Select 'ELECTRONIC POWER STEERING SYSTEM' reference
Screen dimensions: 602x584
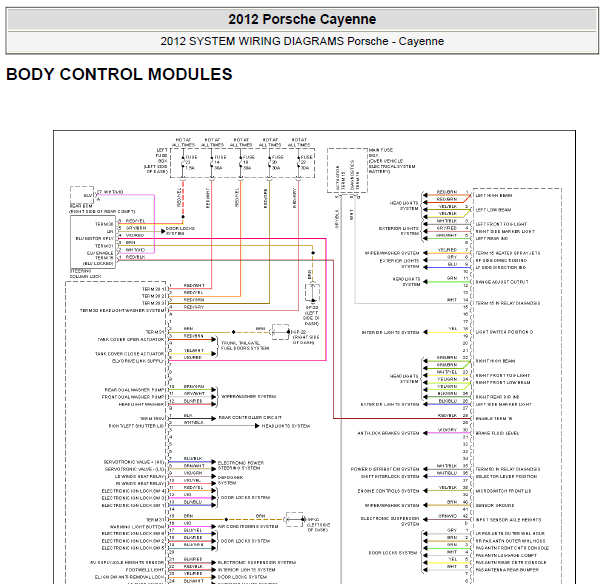coord(241,465)
